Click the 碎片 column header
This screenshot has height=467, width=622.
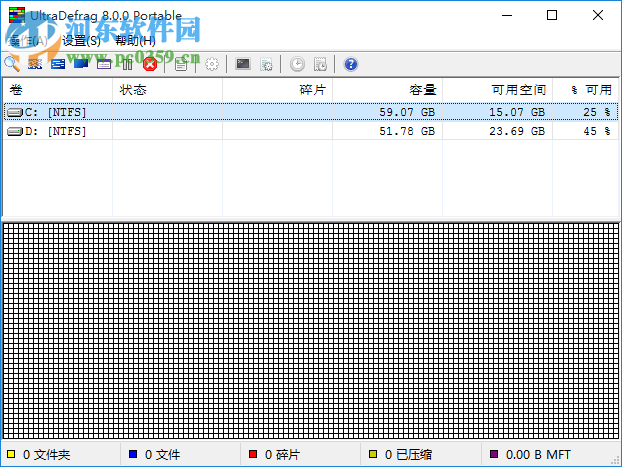(x=277, y=90)
